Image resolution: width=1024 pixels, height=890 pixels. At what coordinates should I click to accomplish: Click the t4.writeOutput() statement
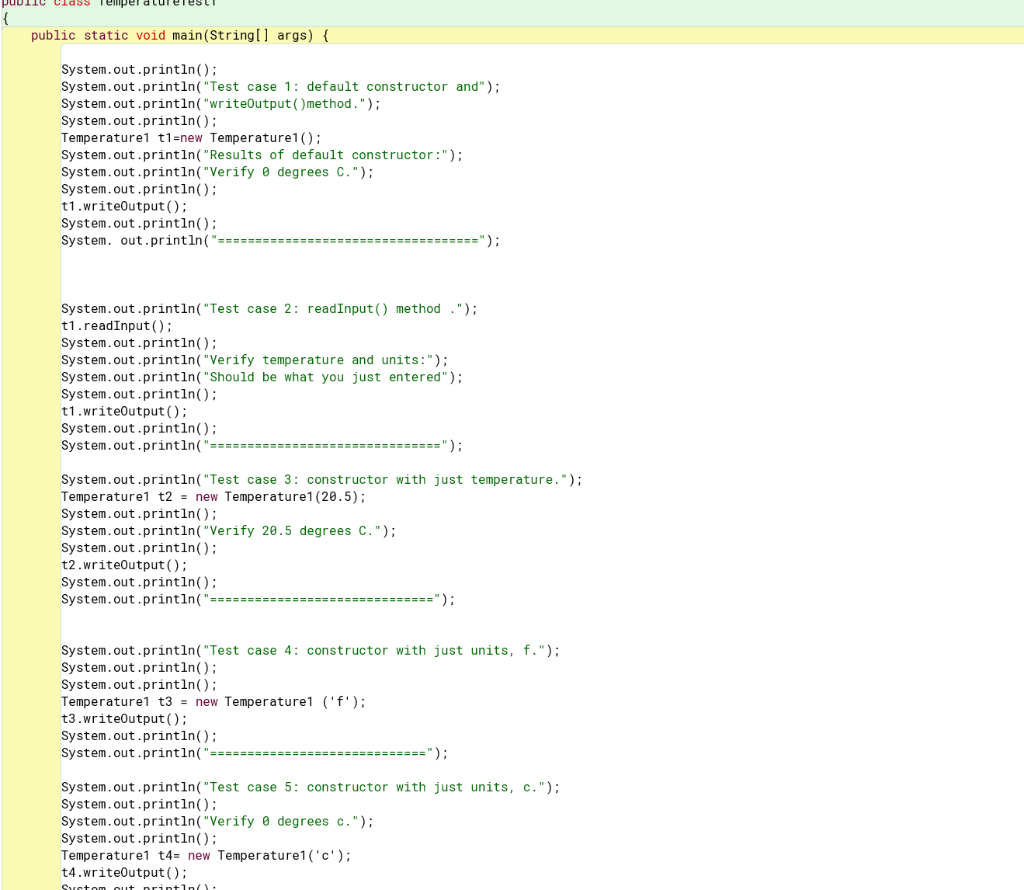110,872
